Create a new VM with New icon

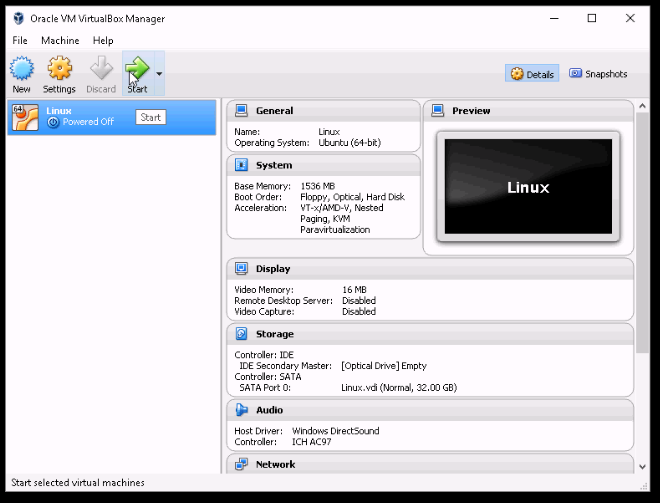click(22, 68)
